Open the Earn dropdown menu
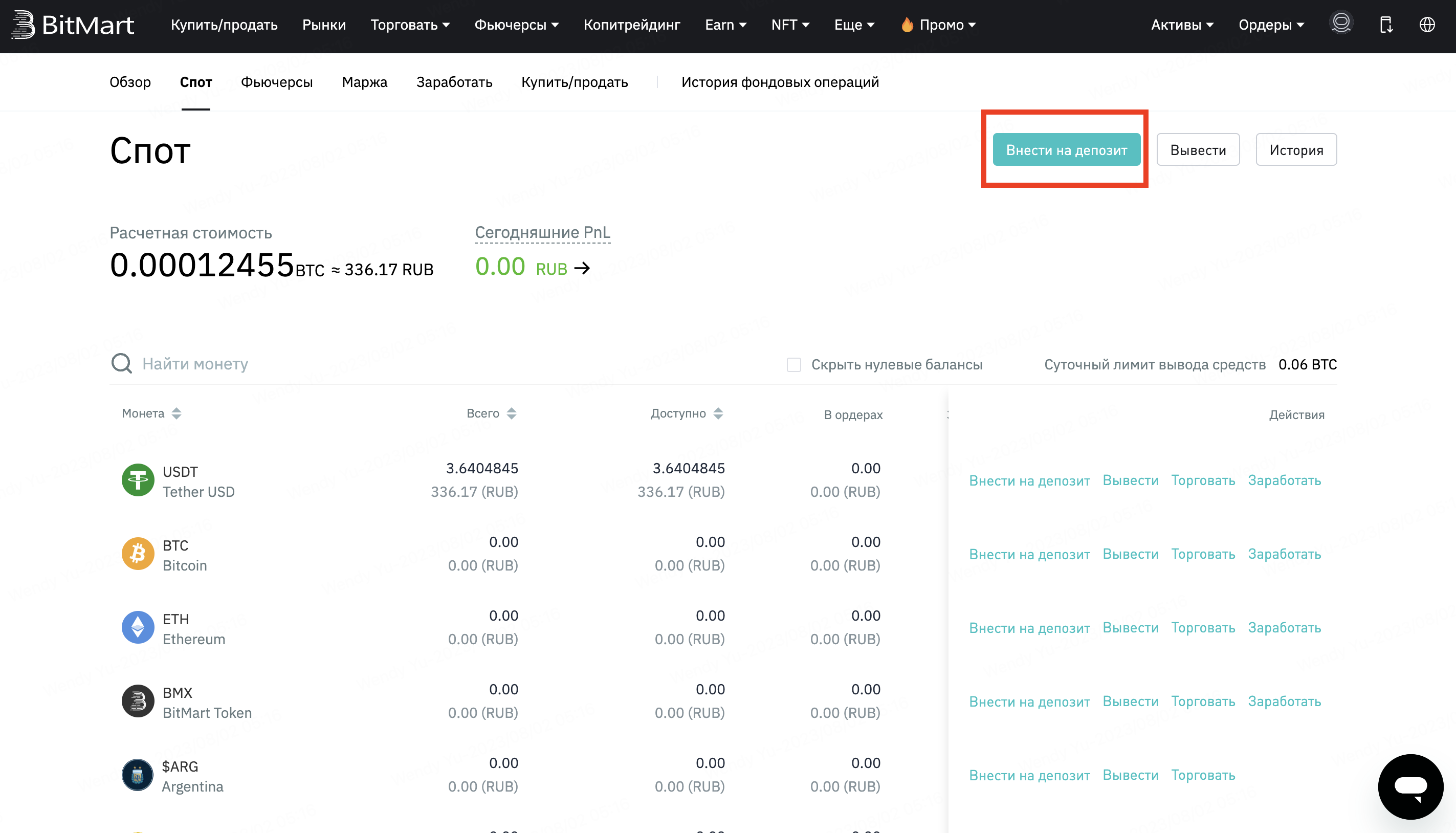Screen dimensions: 1456x833 click(726, 25)
